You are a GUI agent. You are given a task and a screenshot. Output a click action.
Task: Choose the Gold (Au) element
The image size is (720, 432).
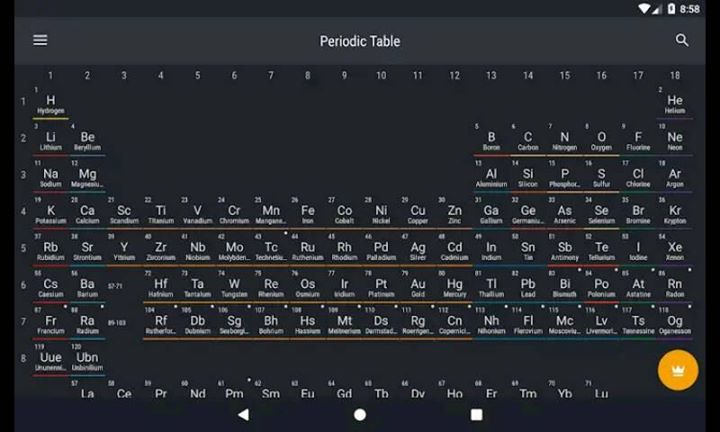pos(418,287)
